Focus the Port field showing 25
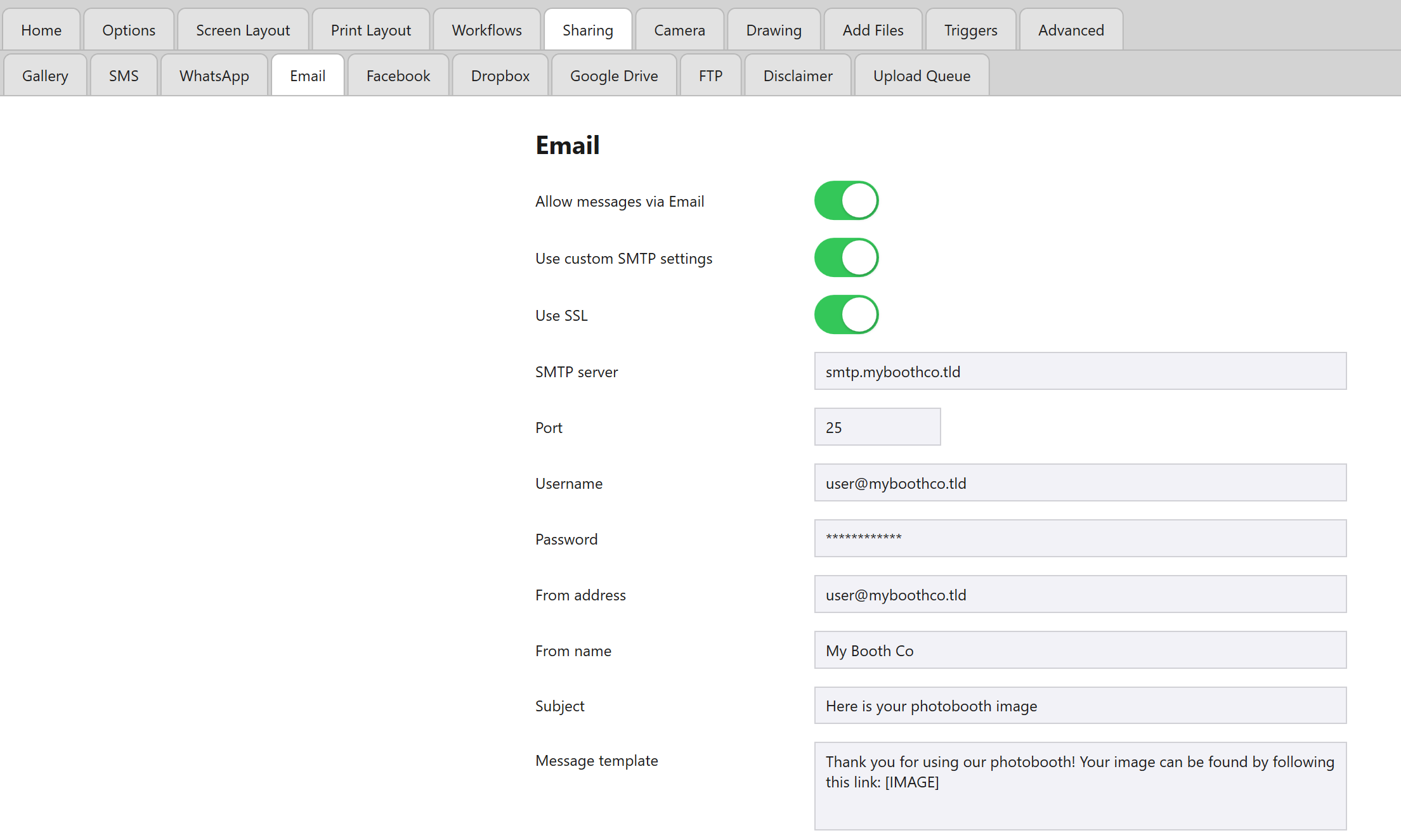 (x=877, y=427)
